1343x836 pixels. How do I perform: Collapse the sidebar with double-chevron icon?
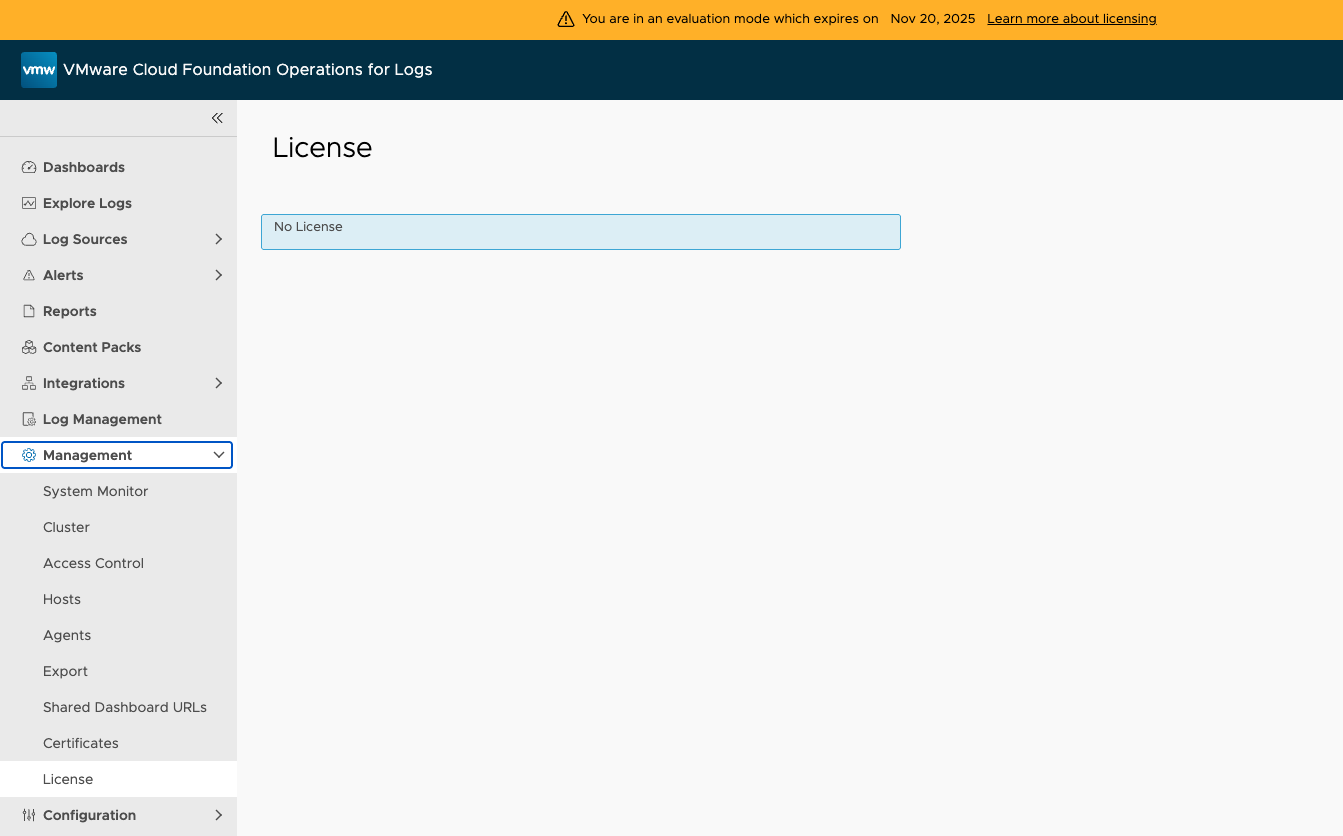tap(217, 118)
